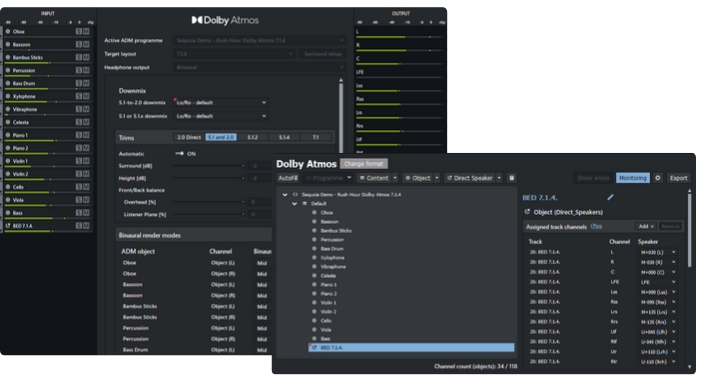The width and height of the screenshot is (705, 380).
Task: Open the Active ADM programme dropdown
Action: (x=259, y=40)
